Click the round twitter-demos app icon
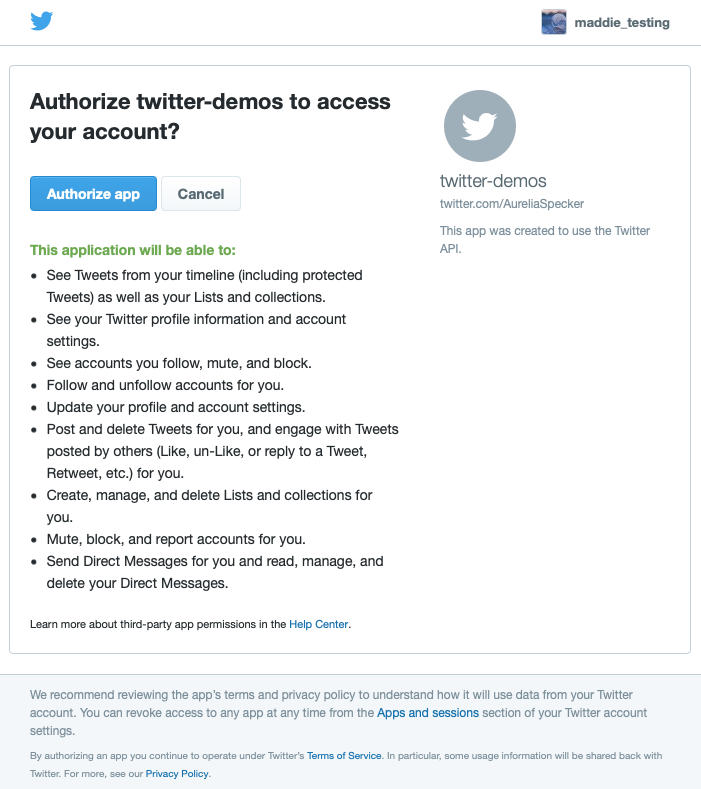This screenshot has width=701, height=789. tap(480, 126)
